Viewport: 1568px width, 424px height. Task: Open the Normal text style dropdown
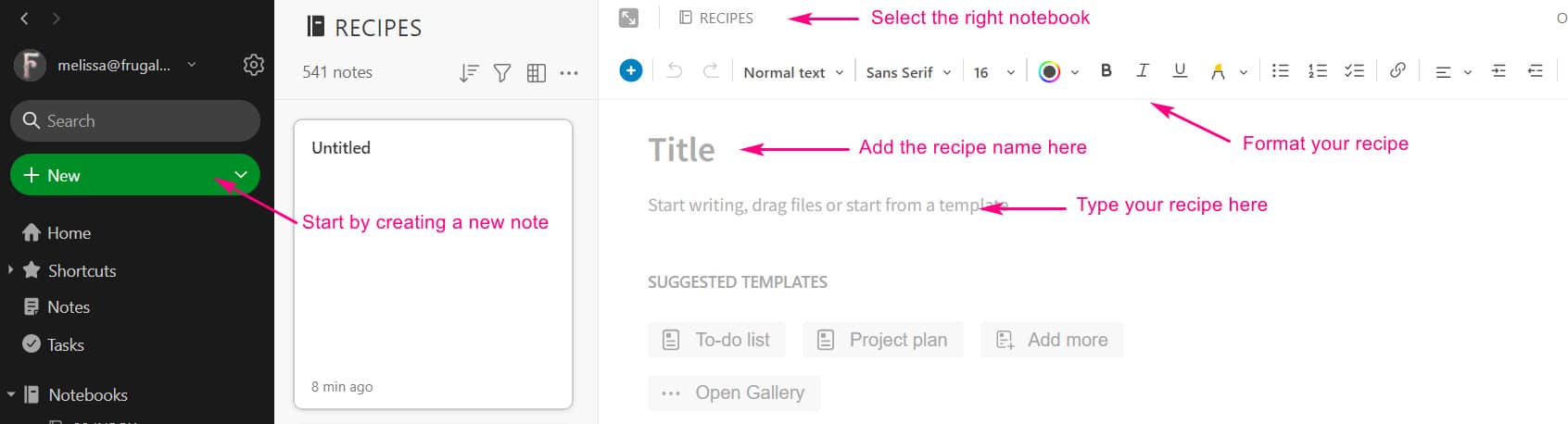click(793, 72)
